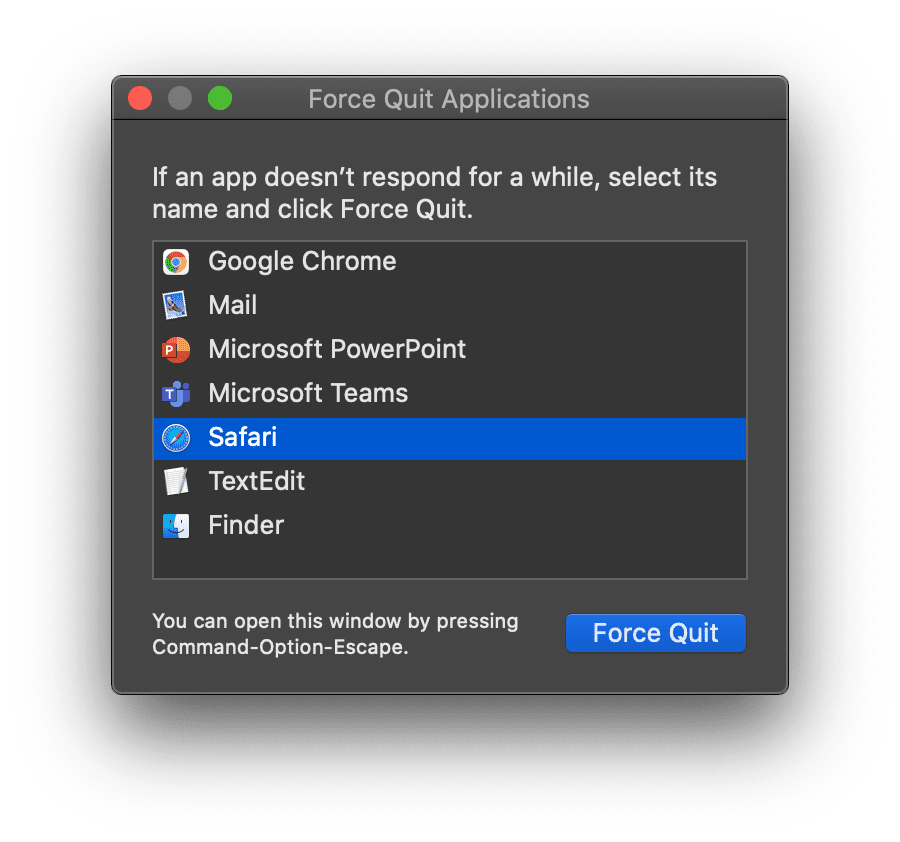The height and width of the screenshot is (842, 900).
Task: Click the Command-Option-Escape hint text
Action: tap(334, 633)
